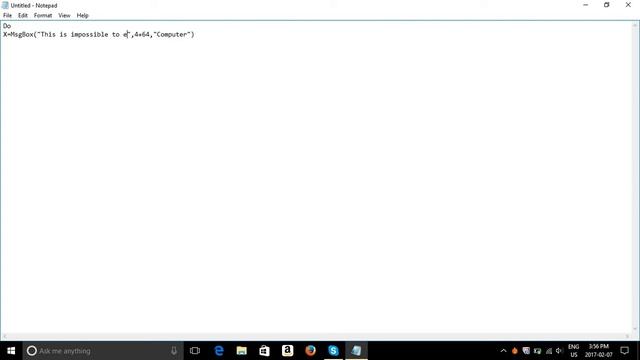
Task: Open the volume speaker tray icon
Action: point(559,351)
